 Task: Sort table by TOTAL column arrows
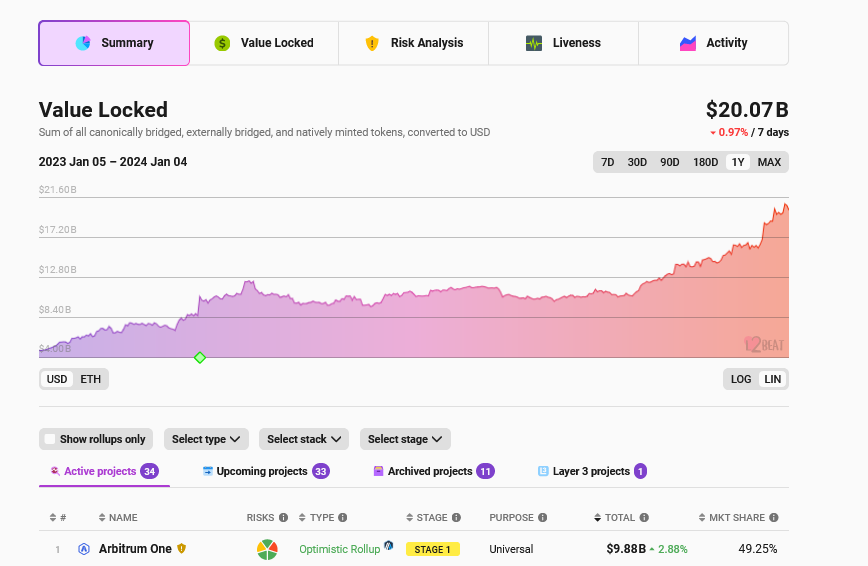[597, 518]
